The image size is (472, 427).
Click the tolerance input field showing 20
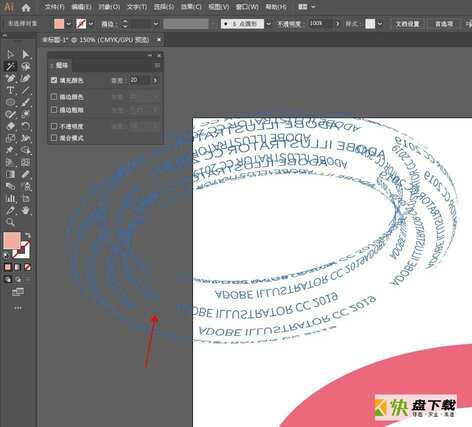[139, 80]
